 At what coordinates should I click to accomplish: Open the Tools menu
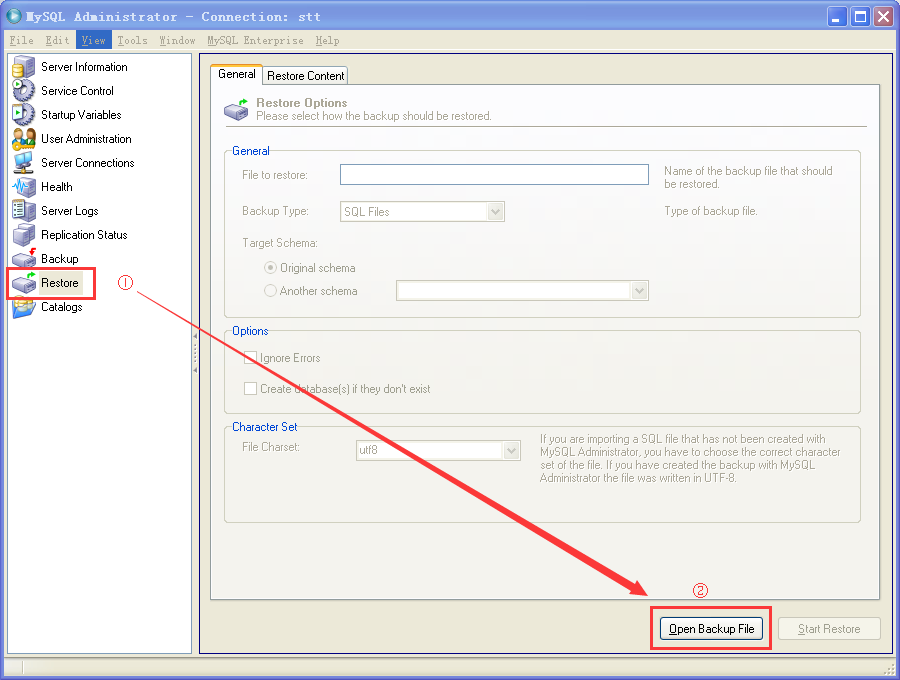pyautogui.click(x=133, y=40)
